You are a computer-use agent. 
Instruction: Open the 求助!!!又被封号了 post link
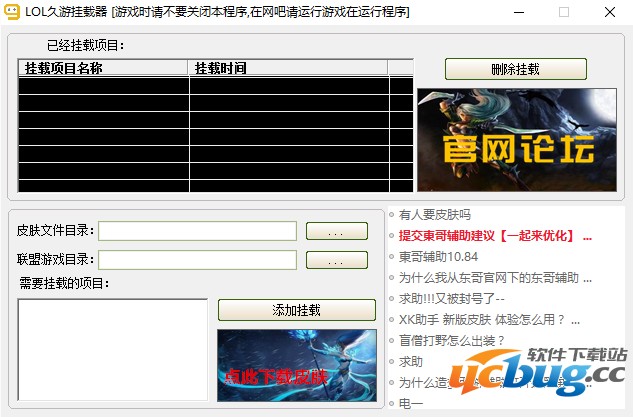(x=452, y=298)
